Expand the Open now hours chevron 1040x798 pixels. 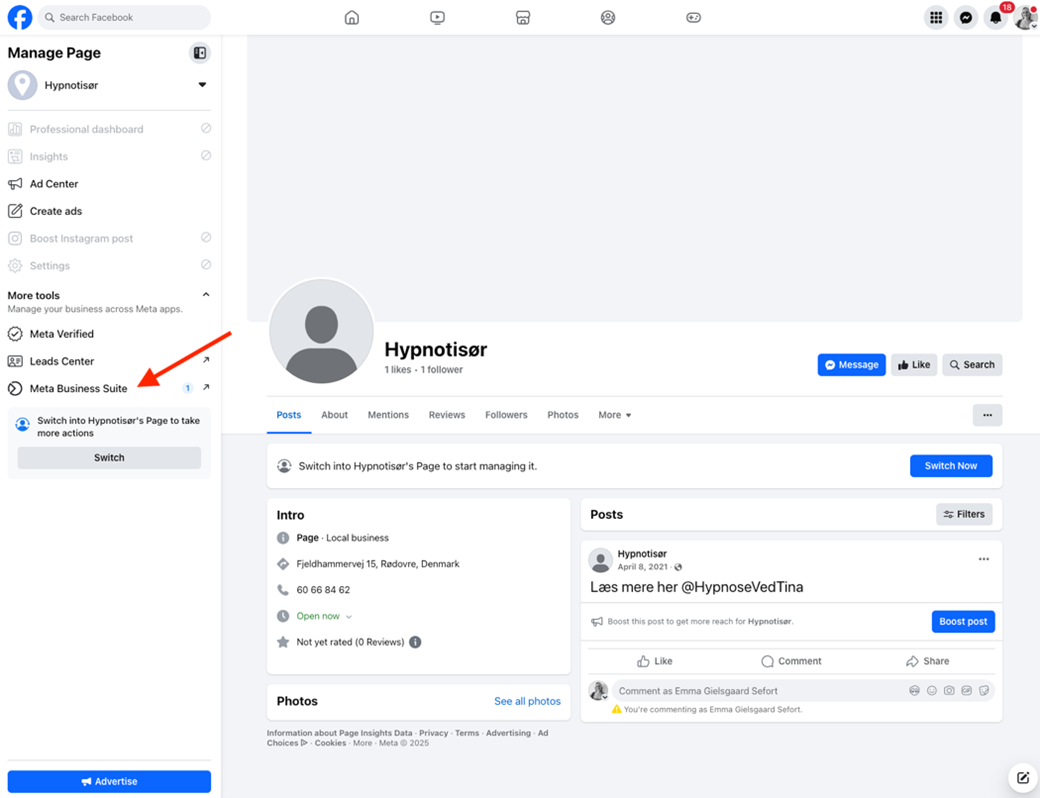pos(349,616)
